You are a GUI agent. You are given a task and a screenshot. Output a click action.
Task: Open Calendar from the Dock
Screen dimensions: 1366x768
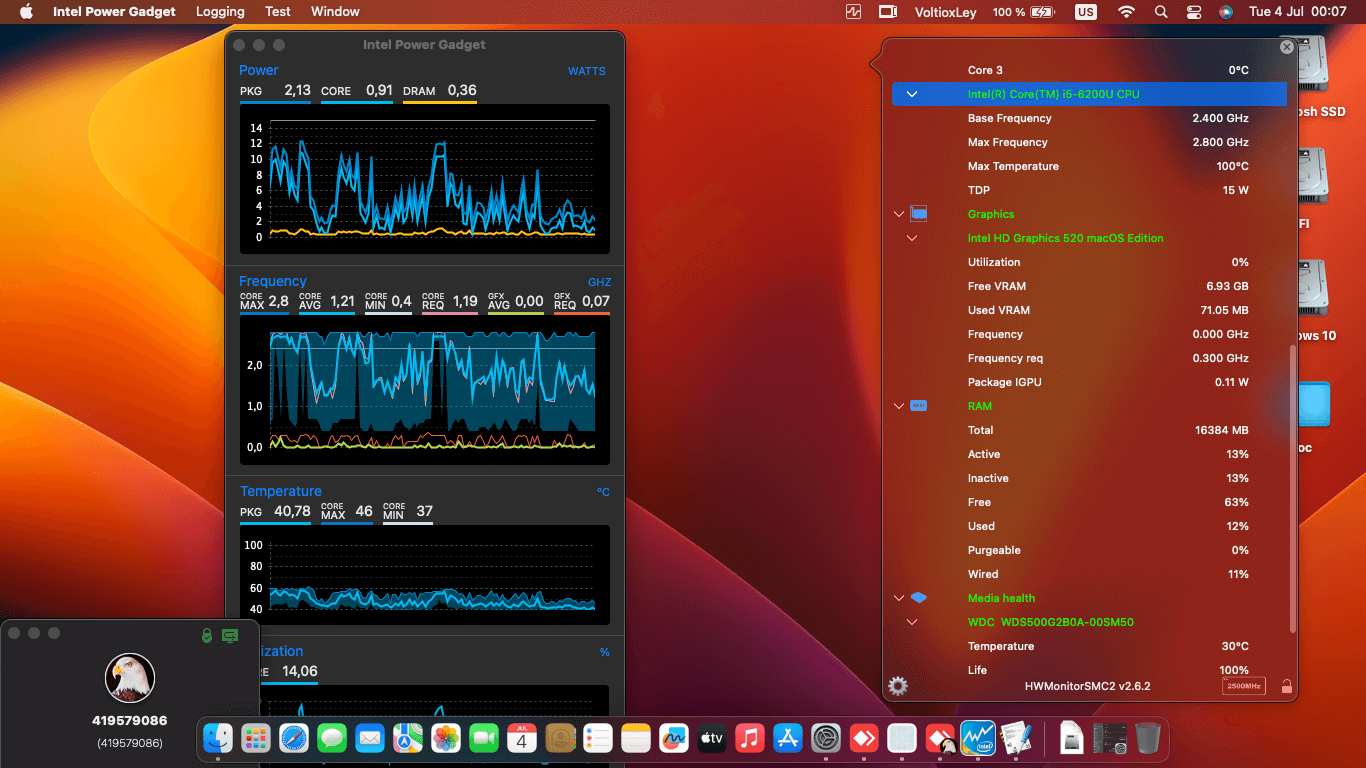(522, 738)
